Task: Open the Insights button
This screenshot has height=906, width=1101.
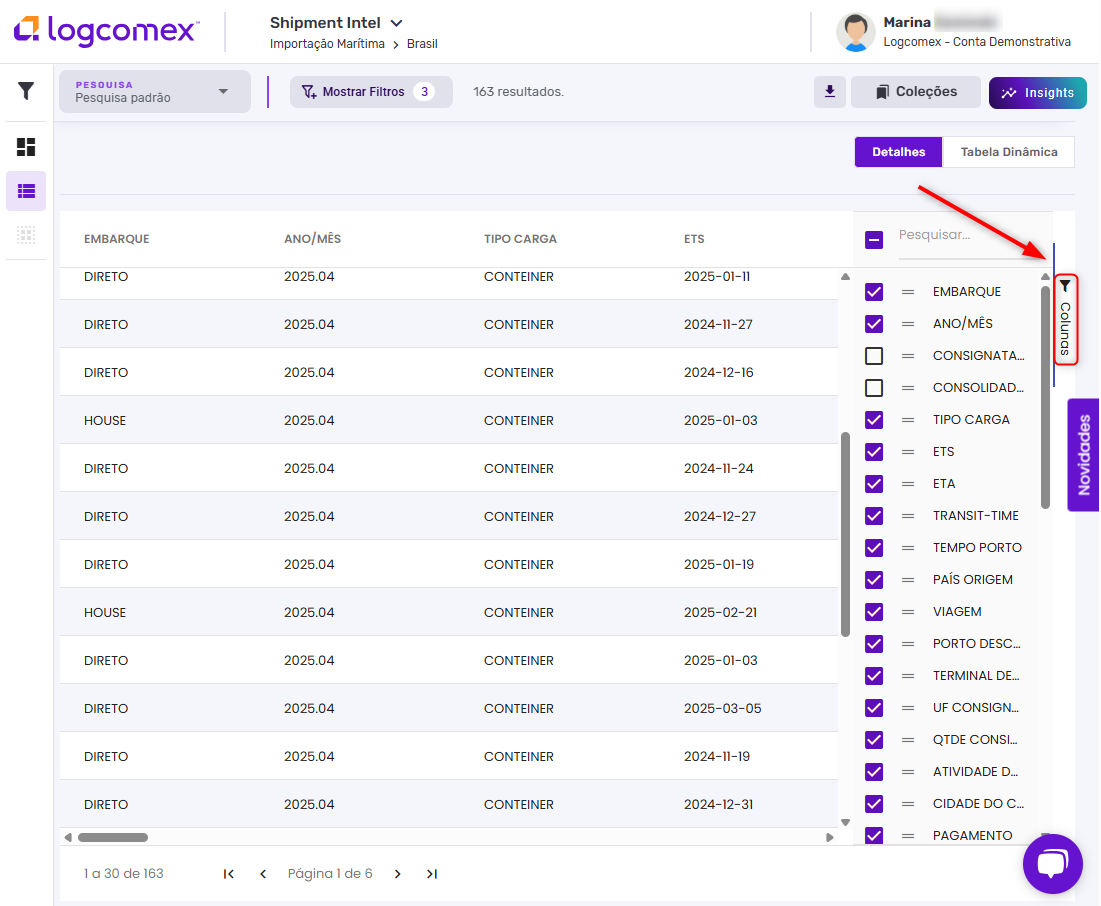Action: click(x=1037, y=92)
